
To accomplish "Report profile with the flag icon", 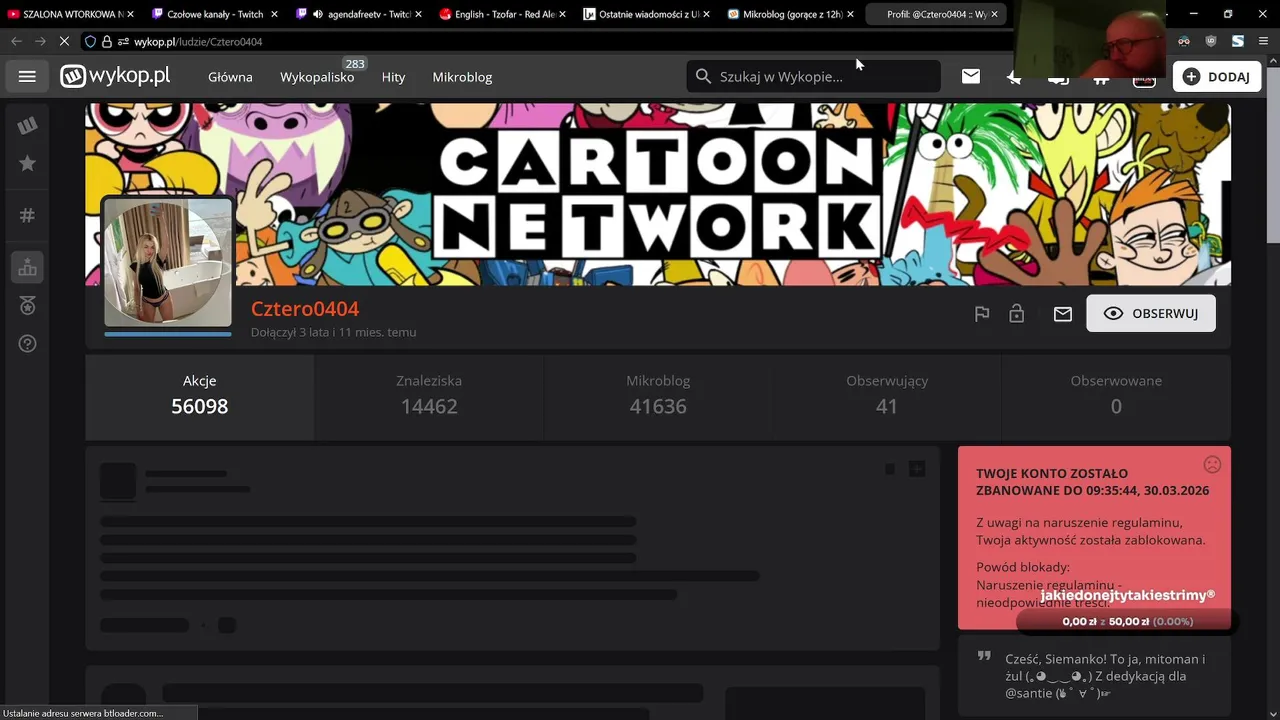I will [982, 314].
